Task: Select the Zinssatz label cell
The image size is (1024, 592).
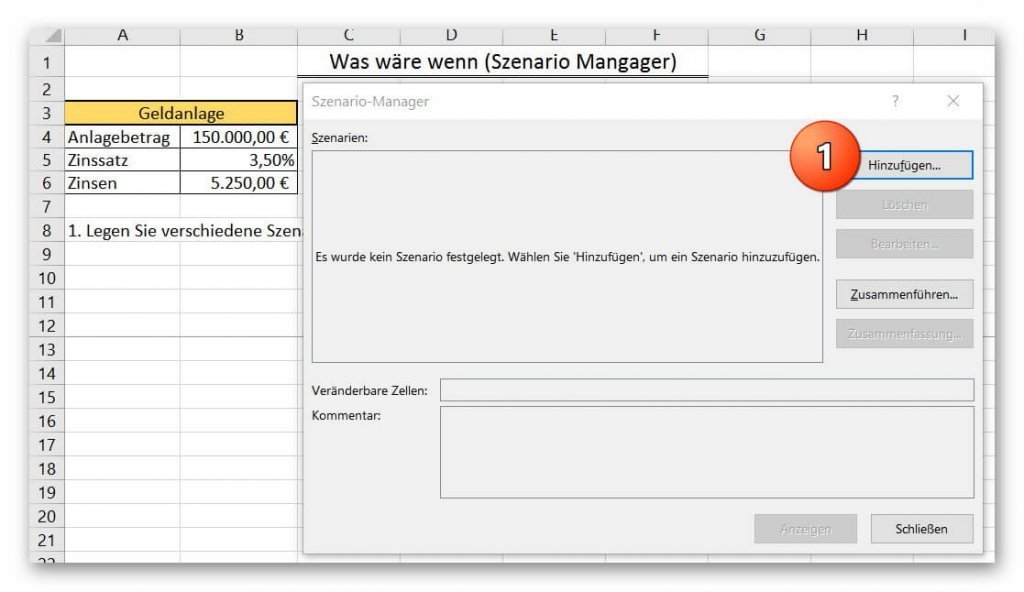Action: pos(122,160)
